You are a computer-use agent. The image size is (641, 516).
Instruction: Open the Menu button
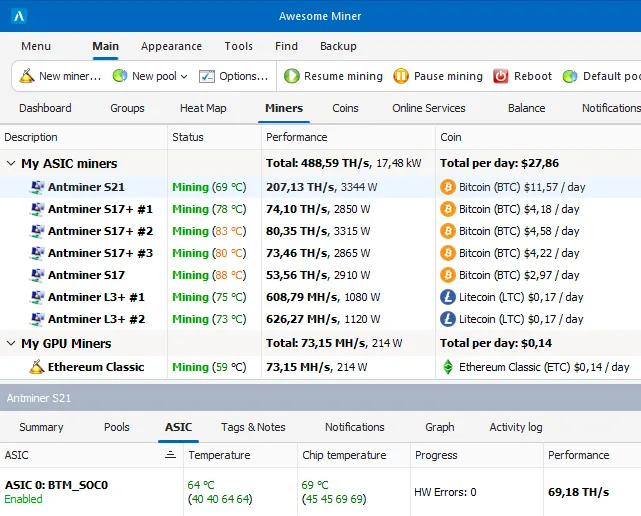[x=36, y=46]
